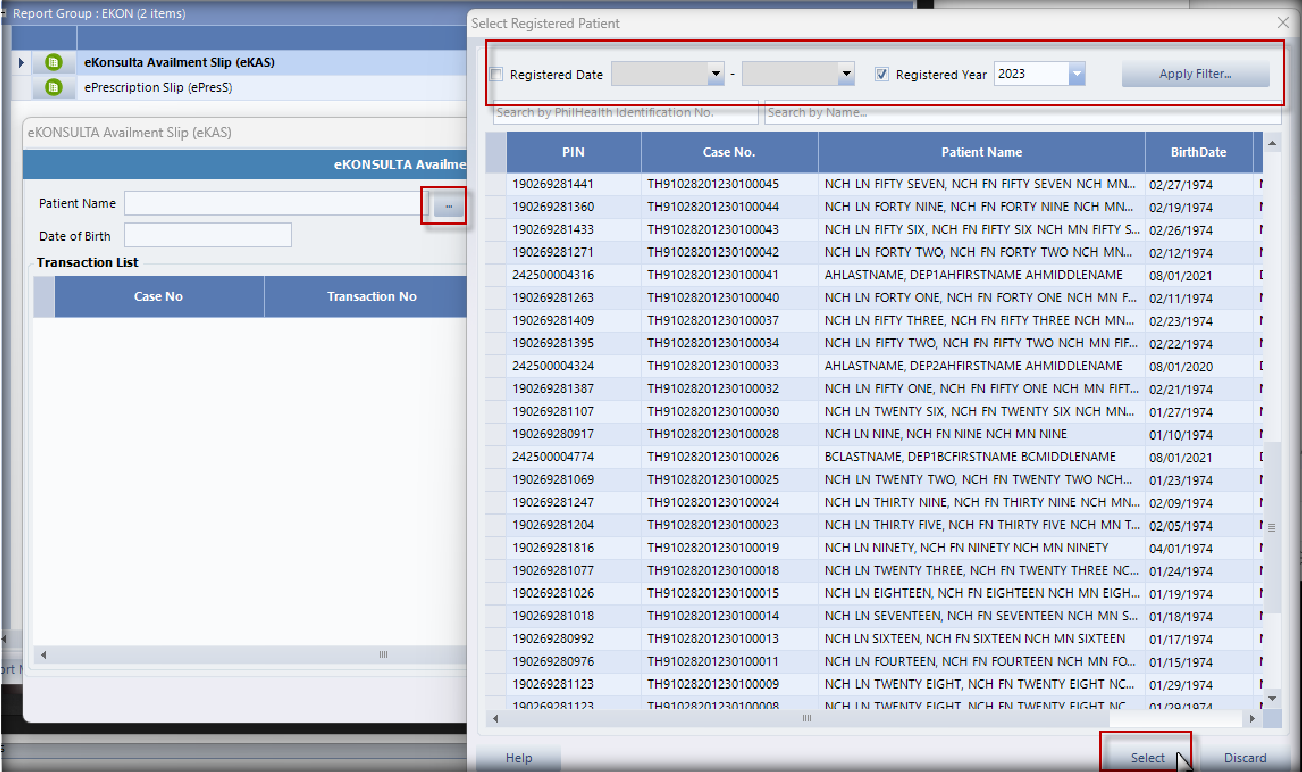Click the PhilHealth Identification No. search field
This screenshot has width=1302, height=772.
[625, 113]
